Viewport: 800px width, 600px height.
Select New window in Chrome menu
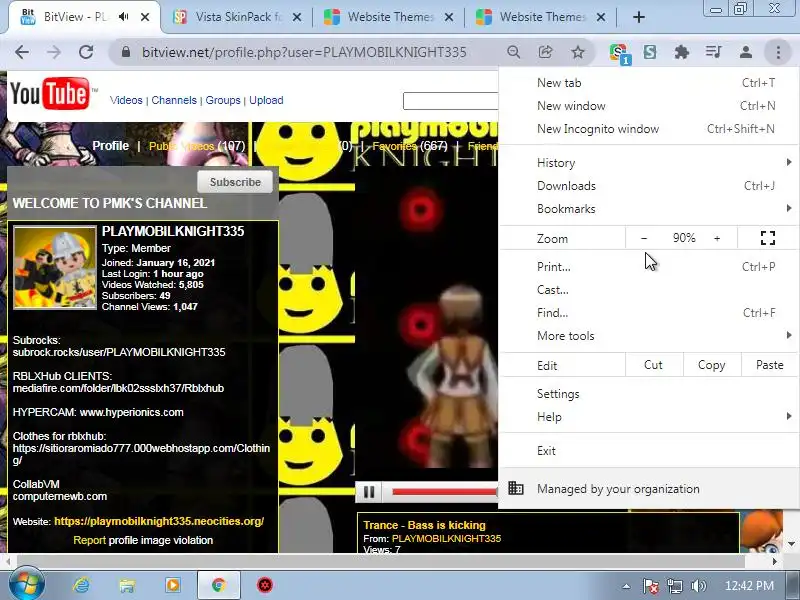tap(648, 106)
